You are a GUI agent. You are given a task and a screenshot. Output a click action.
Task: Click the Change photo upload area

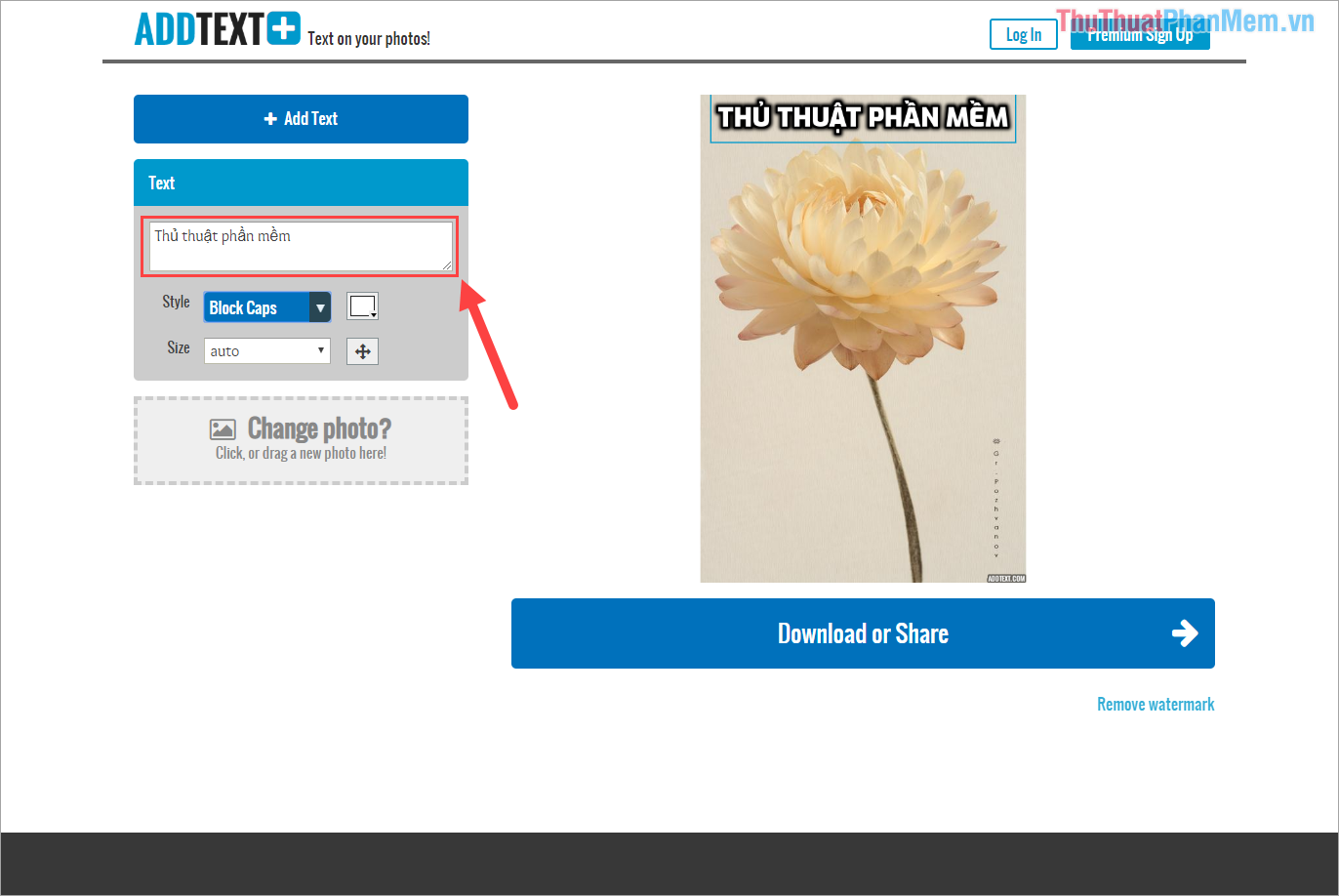[300, 440]
